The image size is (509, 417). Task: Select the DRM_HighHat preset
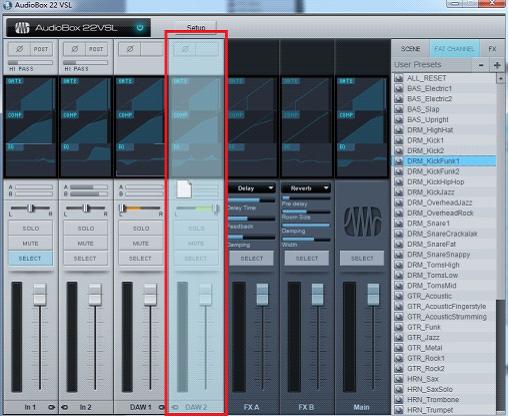pyautogui.click(x=445, y=130)
